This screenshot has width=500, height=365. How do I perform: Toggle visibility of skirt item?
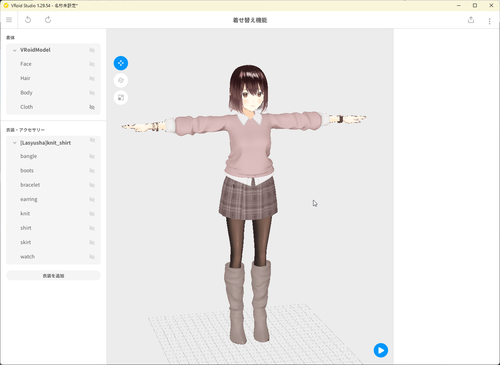[x=92, y=242]
